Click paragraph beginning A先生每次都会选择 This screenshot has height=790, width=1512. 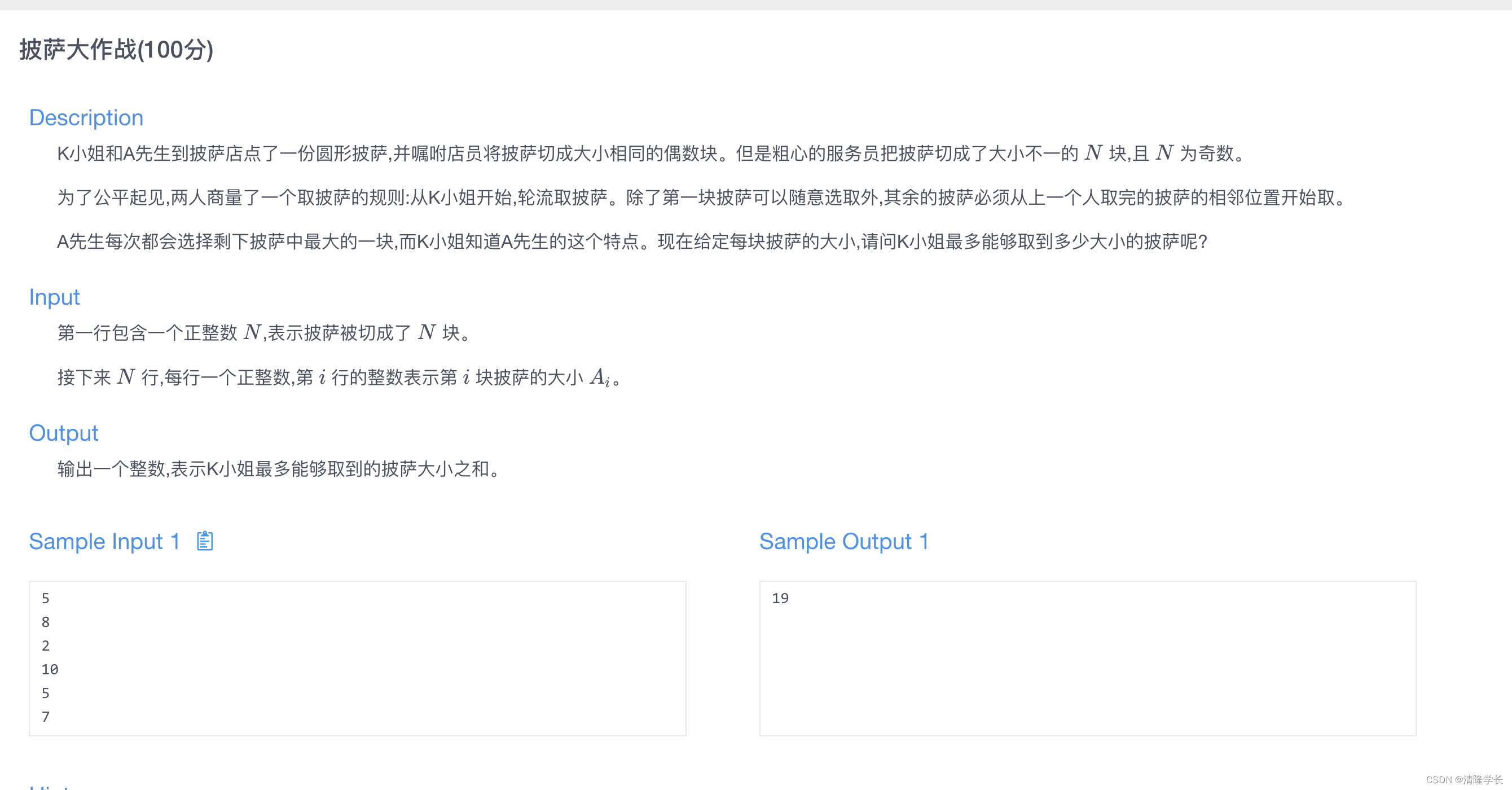(631, 241)
